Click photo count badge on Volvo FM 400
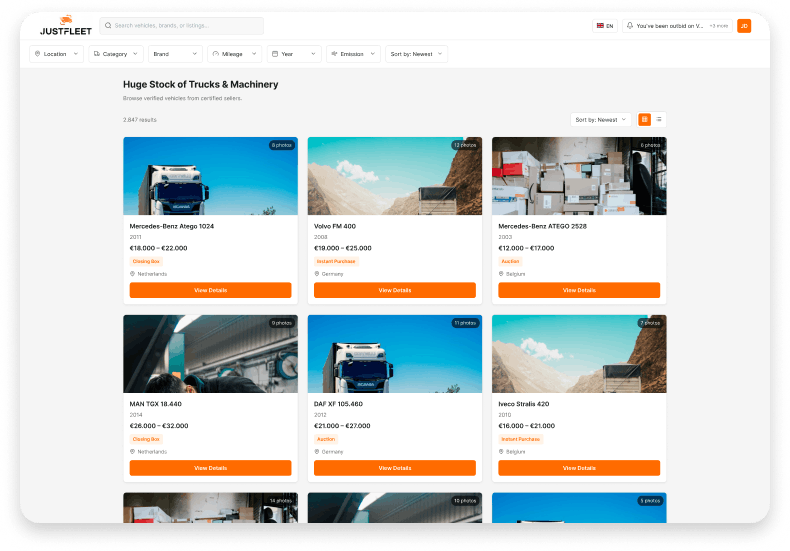 [x=465, y=145]
